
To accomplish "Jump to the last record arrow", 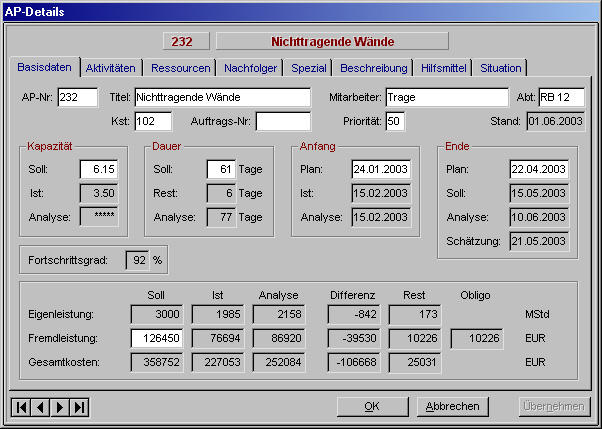I will tap(80, 406).
